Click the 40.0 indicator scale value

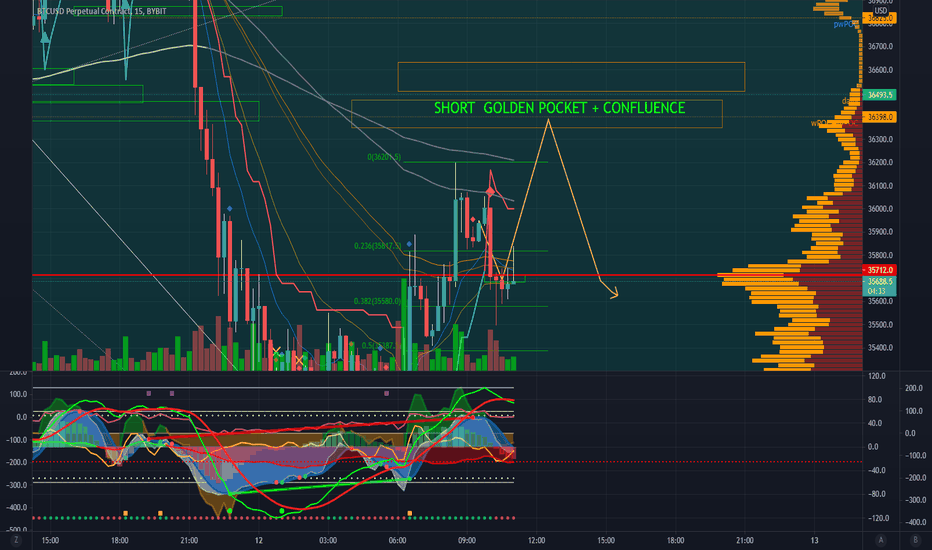click(875, 423)
